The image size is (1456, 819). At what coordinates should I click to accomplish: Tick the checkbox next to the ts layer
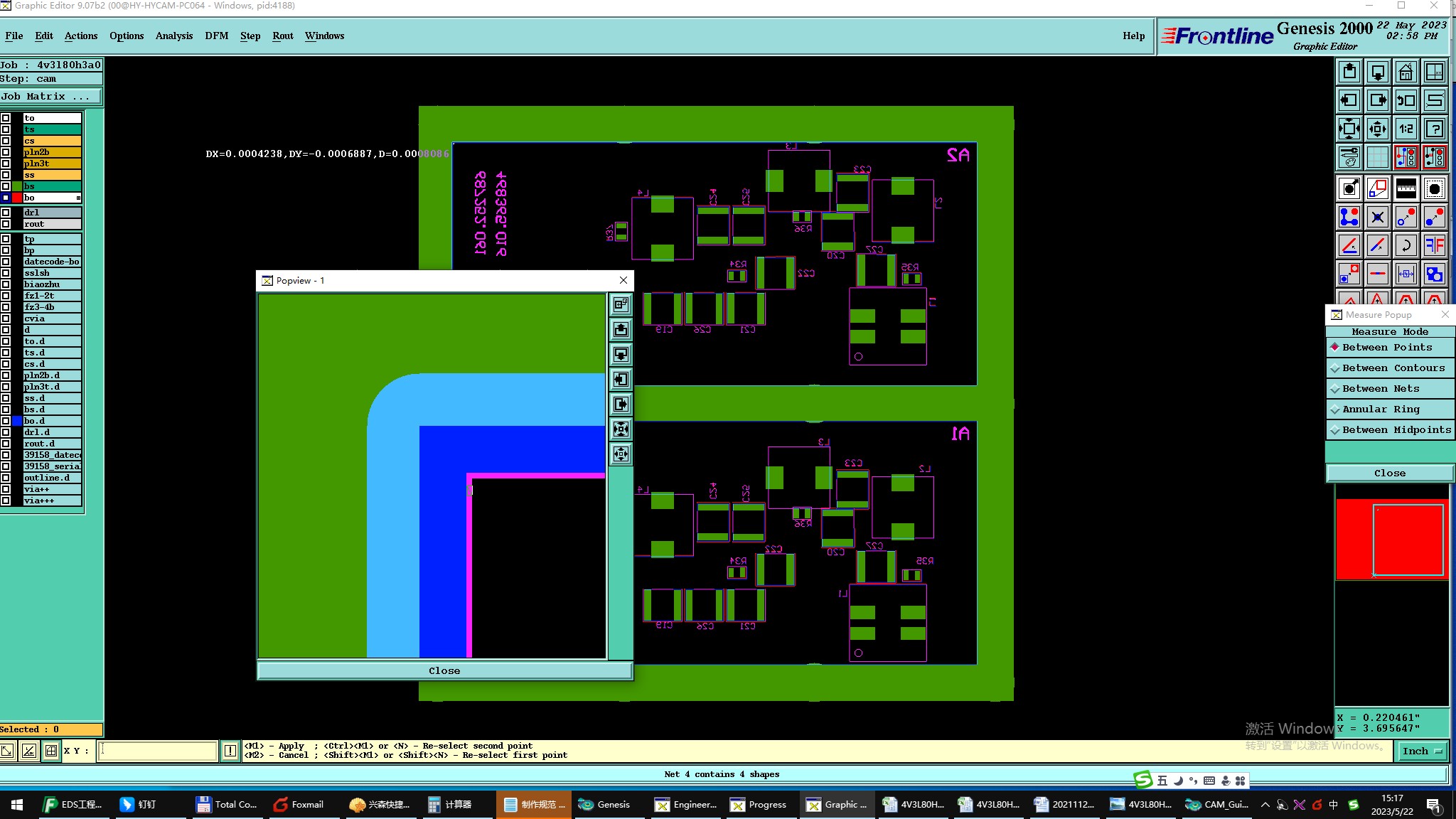coord(6,129)
